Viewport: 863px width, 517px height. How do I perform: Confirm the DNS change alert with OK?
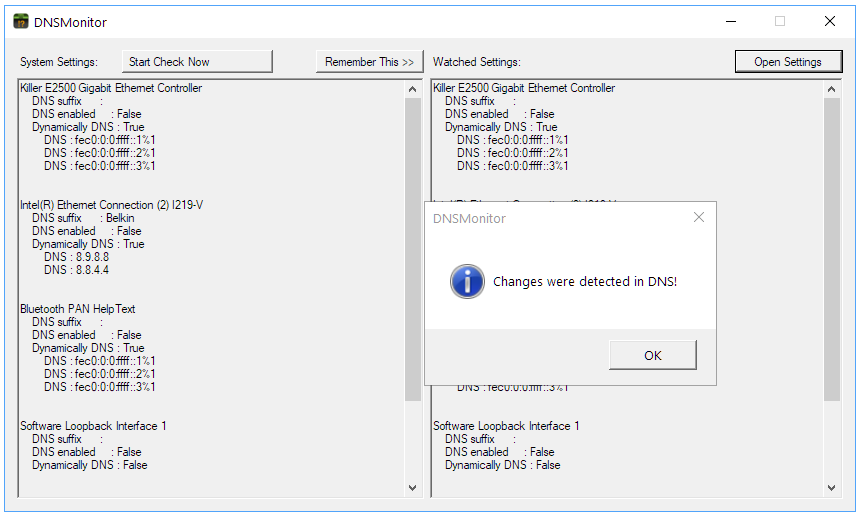click(x=653, y=355)
